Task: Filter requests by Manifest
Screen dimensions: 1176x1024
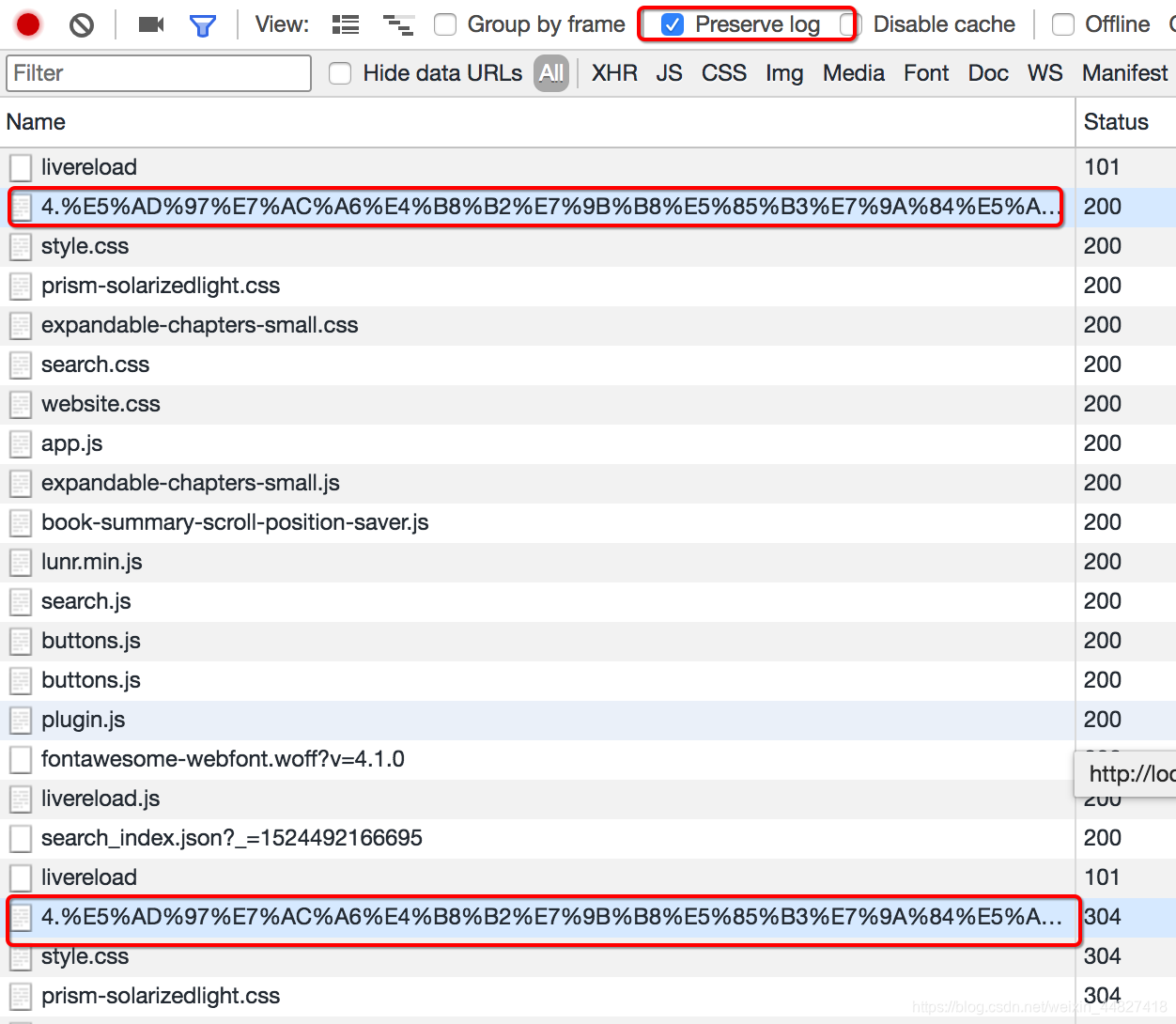Action: (x=1124, y=73)
